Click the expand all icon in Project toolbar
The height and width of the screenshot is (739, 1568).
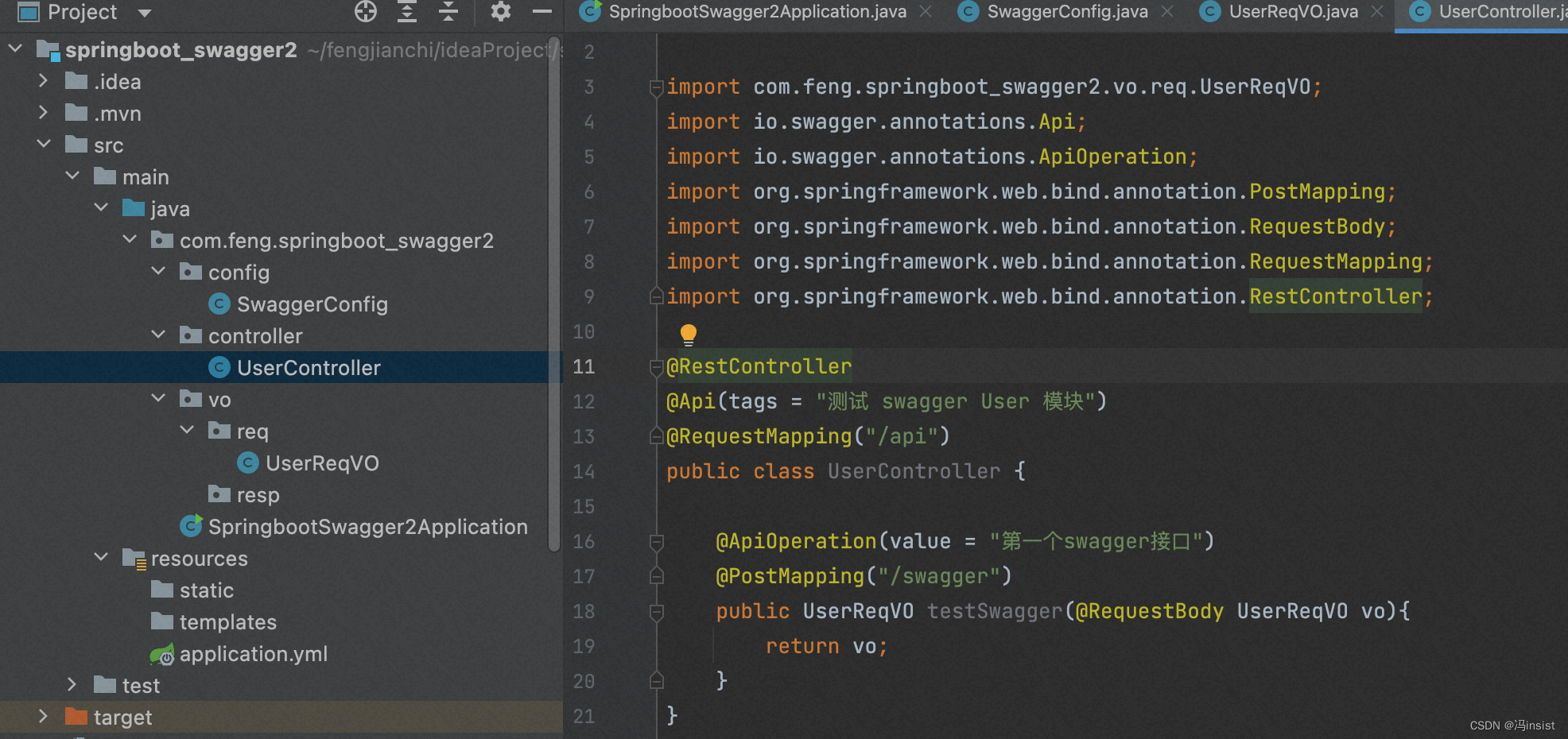pos(407,12)
